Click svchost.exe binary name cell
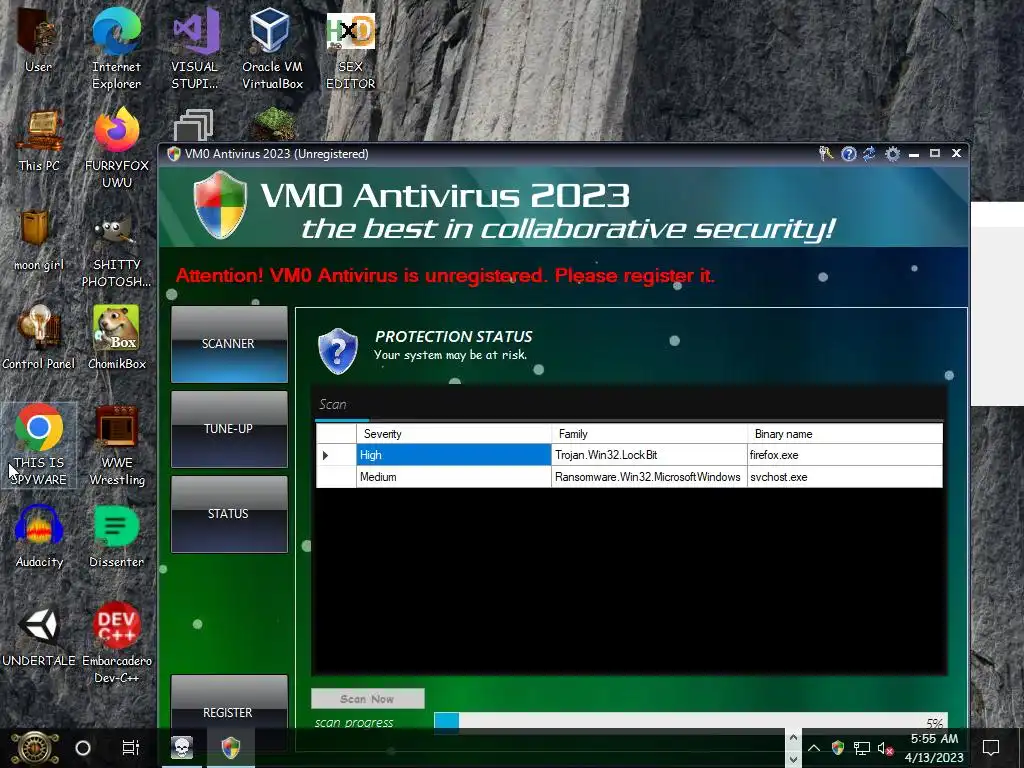This screenshot has height=768, width=1024. pos(845,477)
